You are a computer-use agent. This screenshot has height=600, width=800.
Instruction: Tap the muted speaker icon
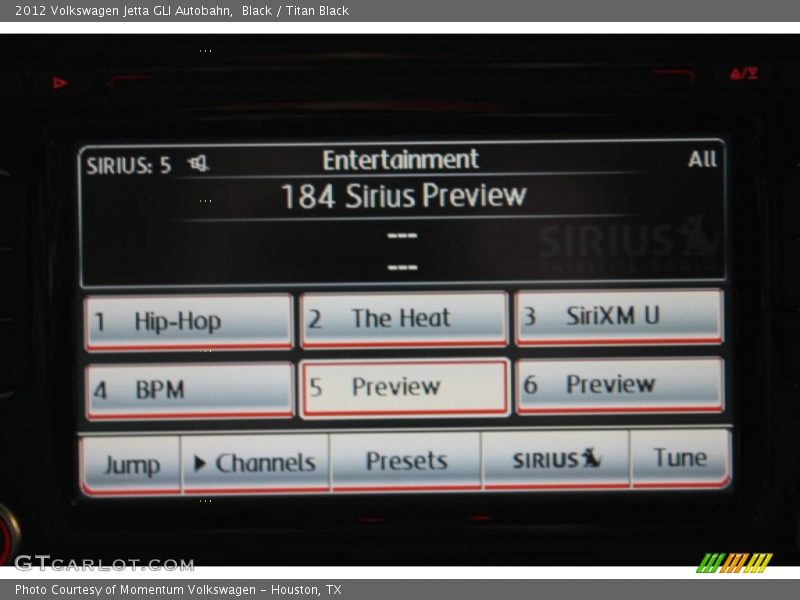198,164
